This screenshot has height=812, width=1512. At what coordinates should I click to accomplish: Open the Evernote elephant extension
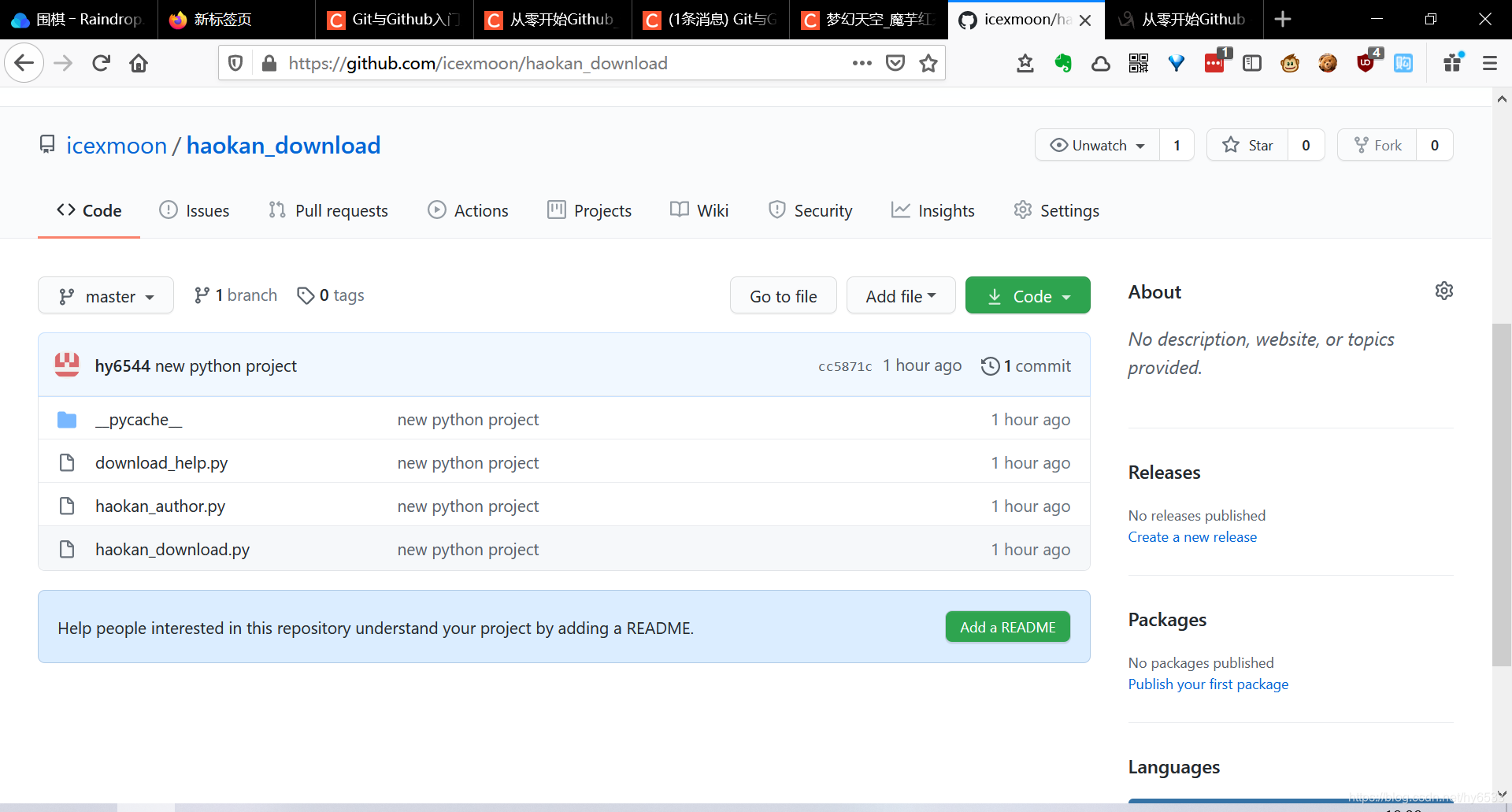[1063, 63]
